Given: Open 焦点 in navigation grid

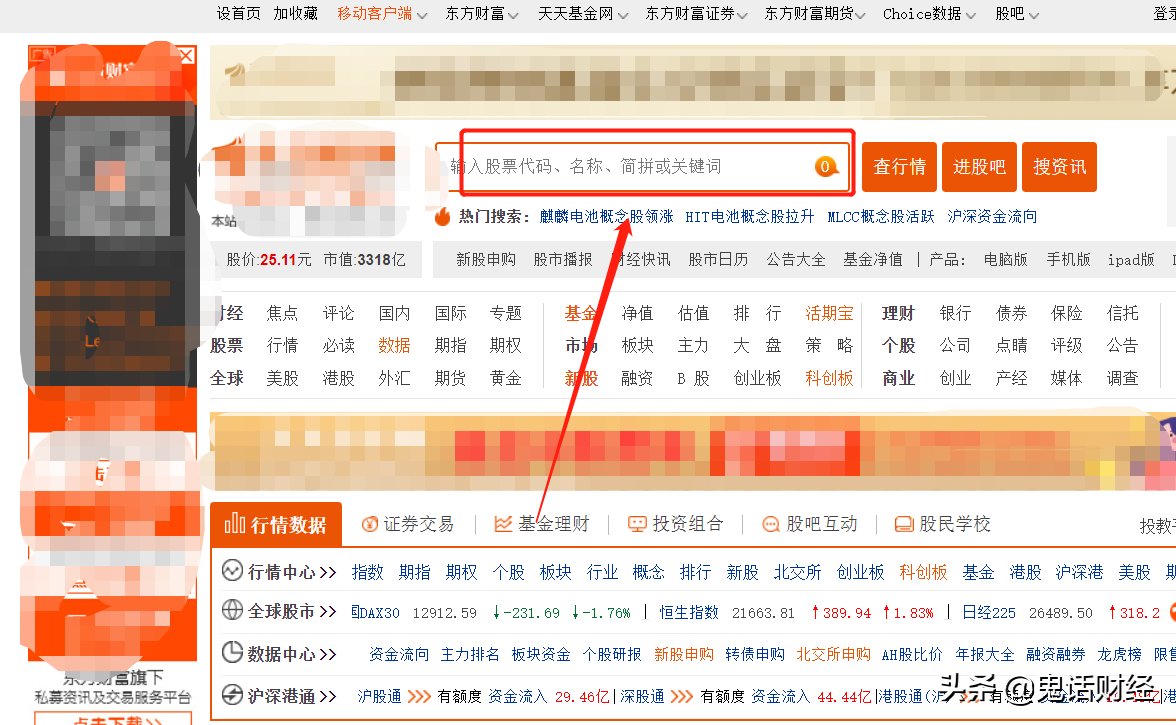Looking at the screenshot, I should pos(282,313).
